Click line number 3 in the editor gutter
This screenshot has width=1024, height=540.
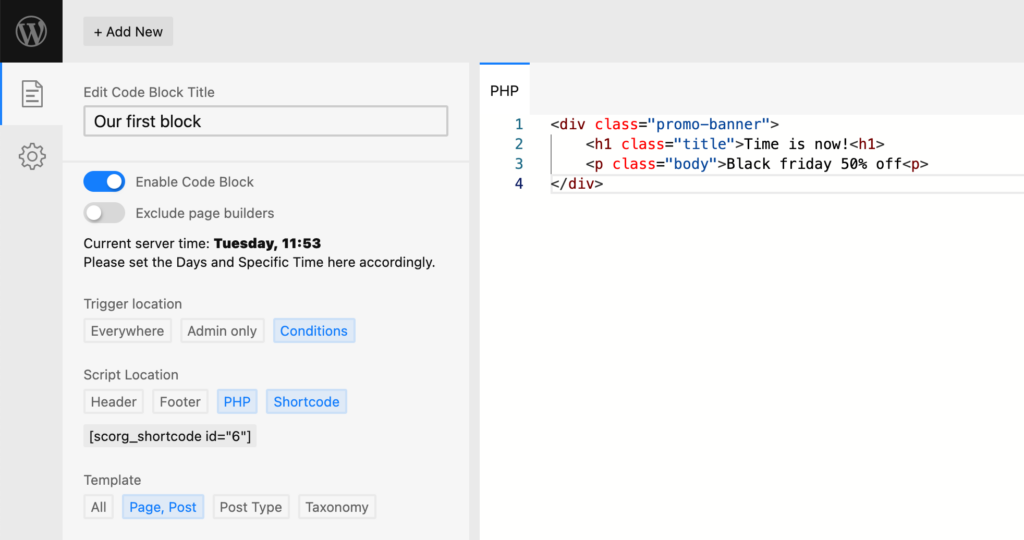coord(519,164)
